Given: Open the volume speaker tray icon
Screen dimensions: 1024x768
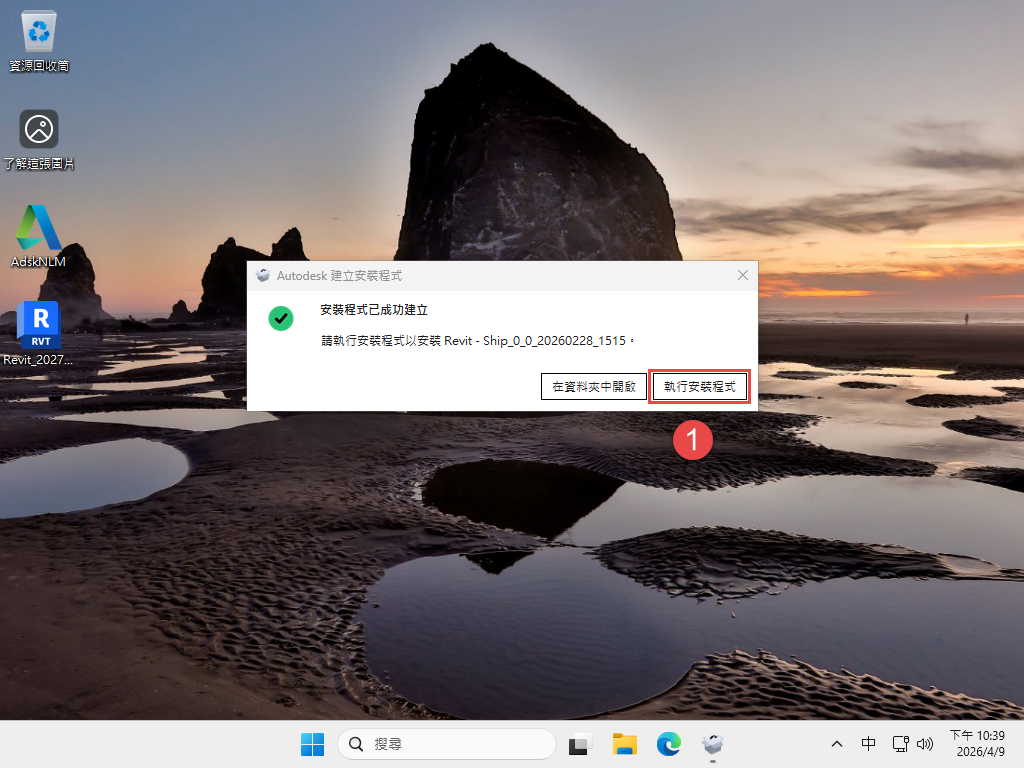Looking at the screenshot, I should click(x=925, y=744).
